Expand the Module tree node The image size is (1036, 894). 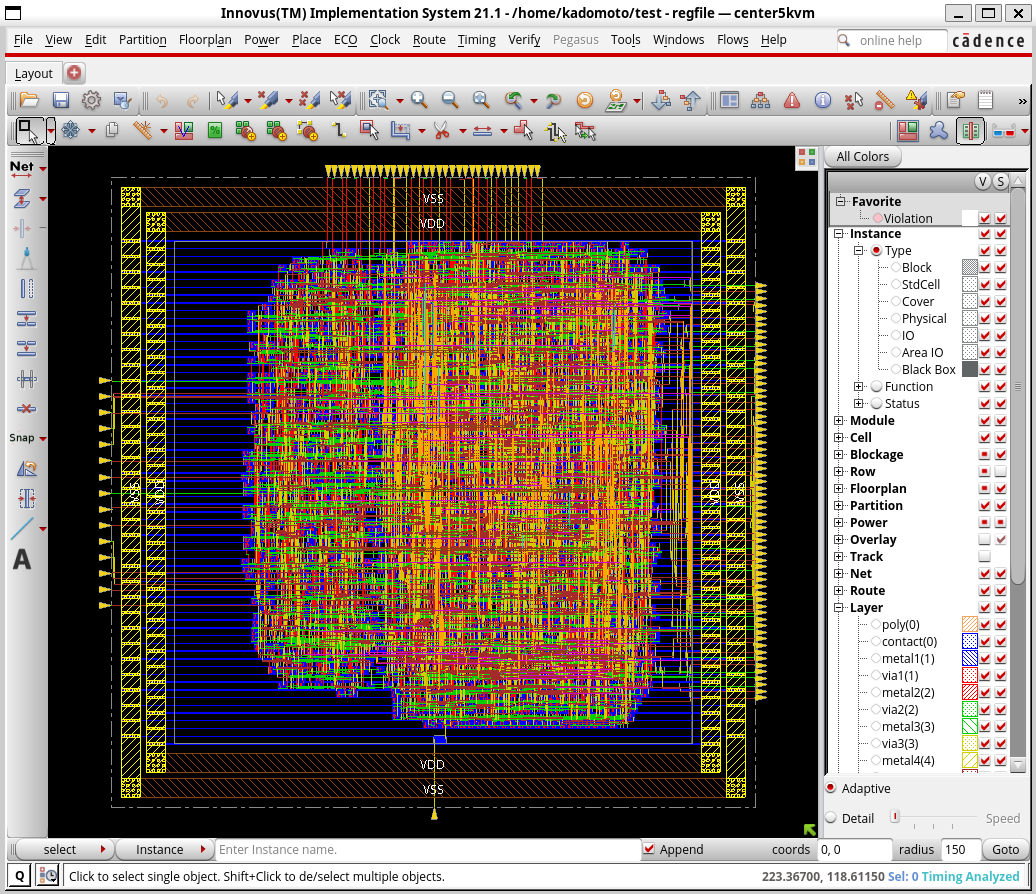click(x=838, y=421)
